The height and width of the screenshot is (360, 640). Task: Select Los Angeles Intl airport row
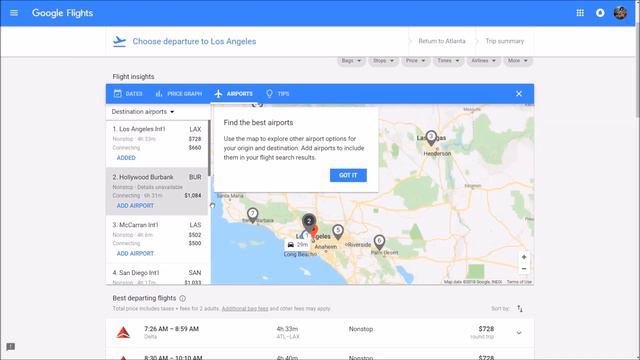[x=157, y=143]
